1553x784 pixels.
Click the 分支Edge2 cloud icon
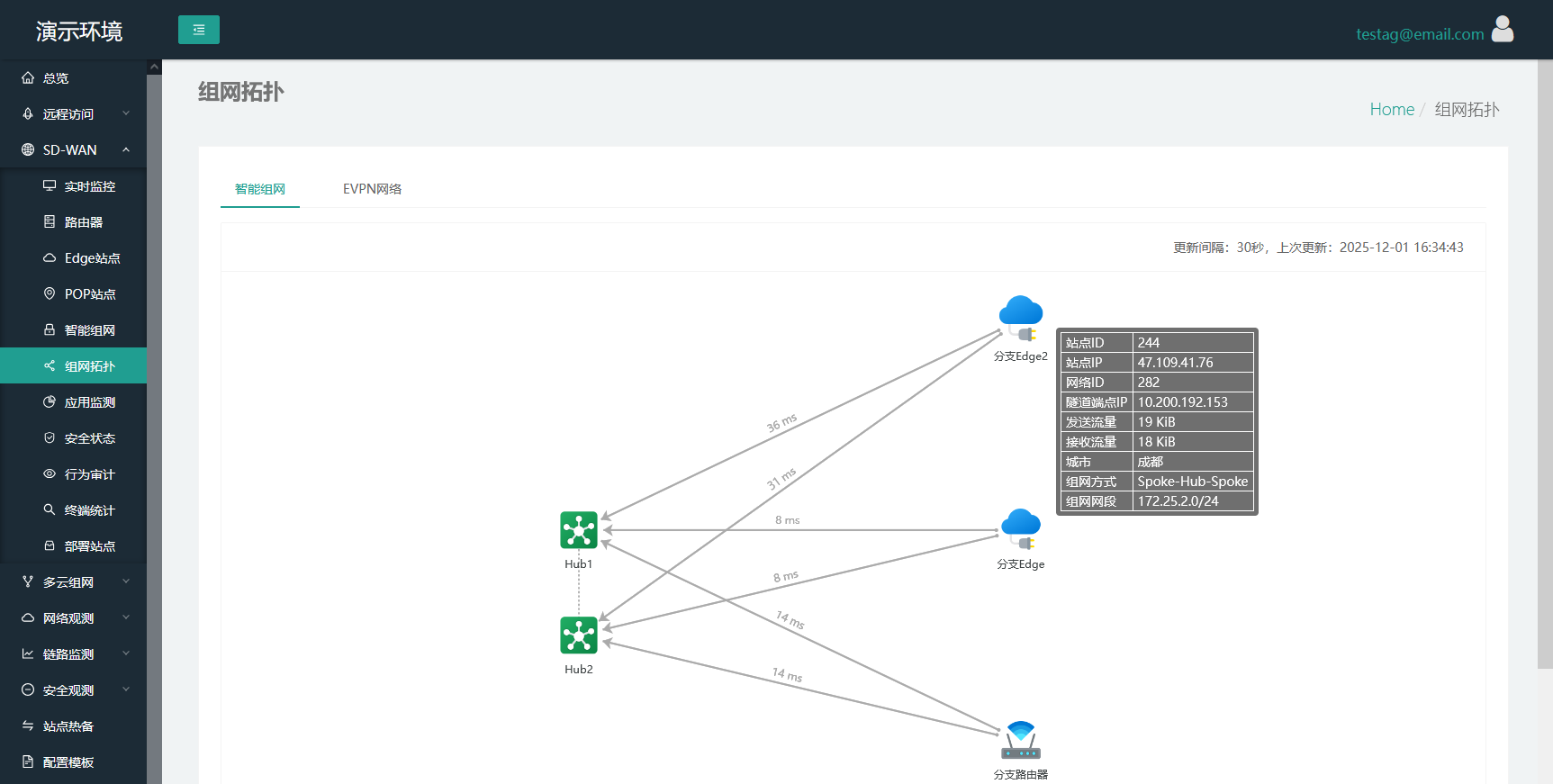point(1021,318)
